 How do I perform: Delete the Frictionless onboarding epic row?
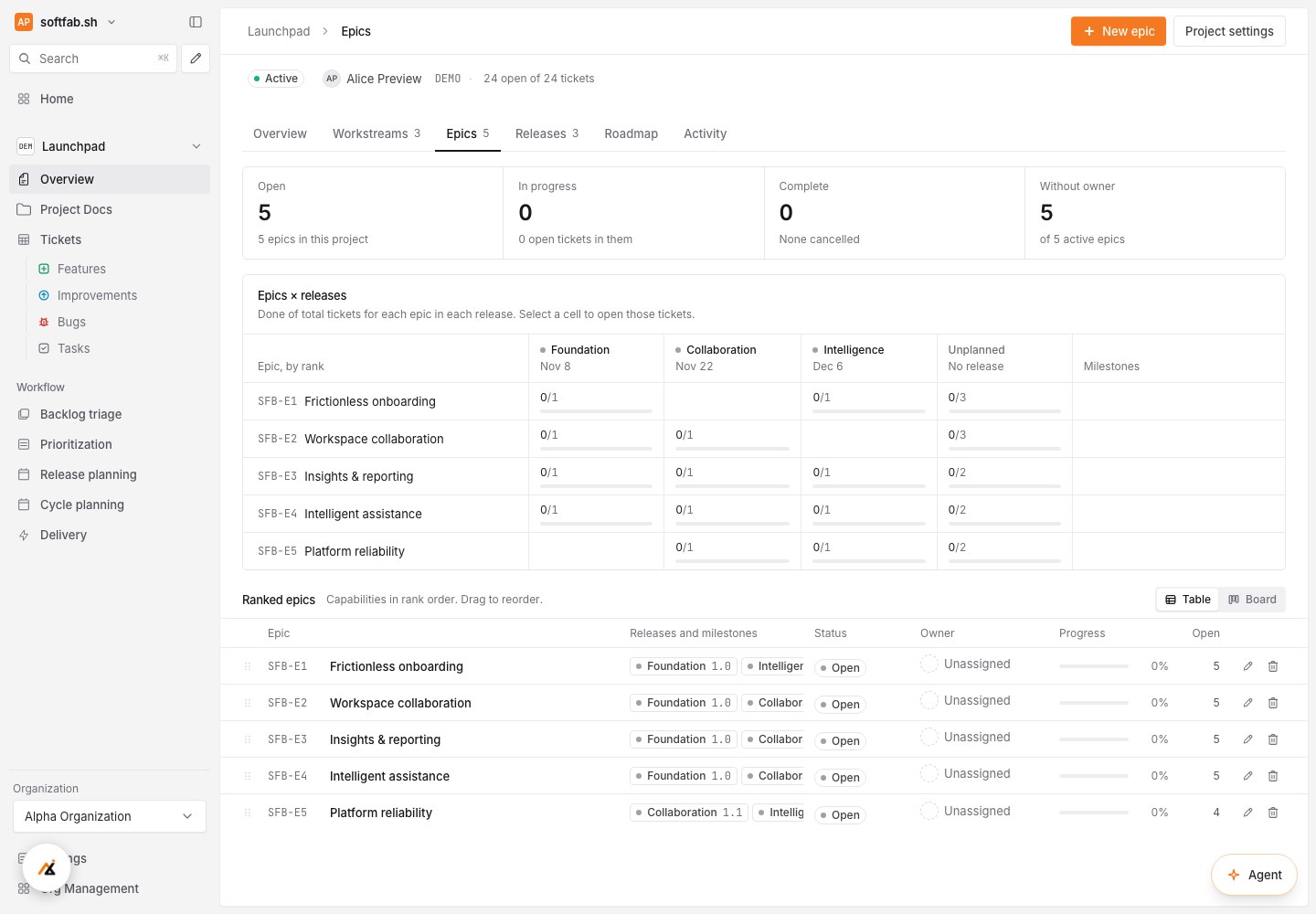(1273, 666)
